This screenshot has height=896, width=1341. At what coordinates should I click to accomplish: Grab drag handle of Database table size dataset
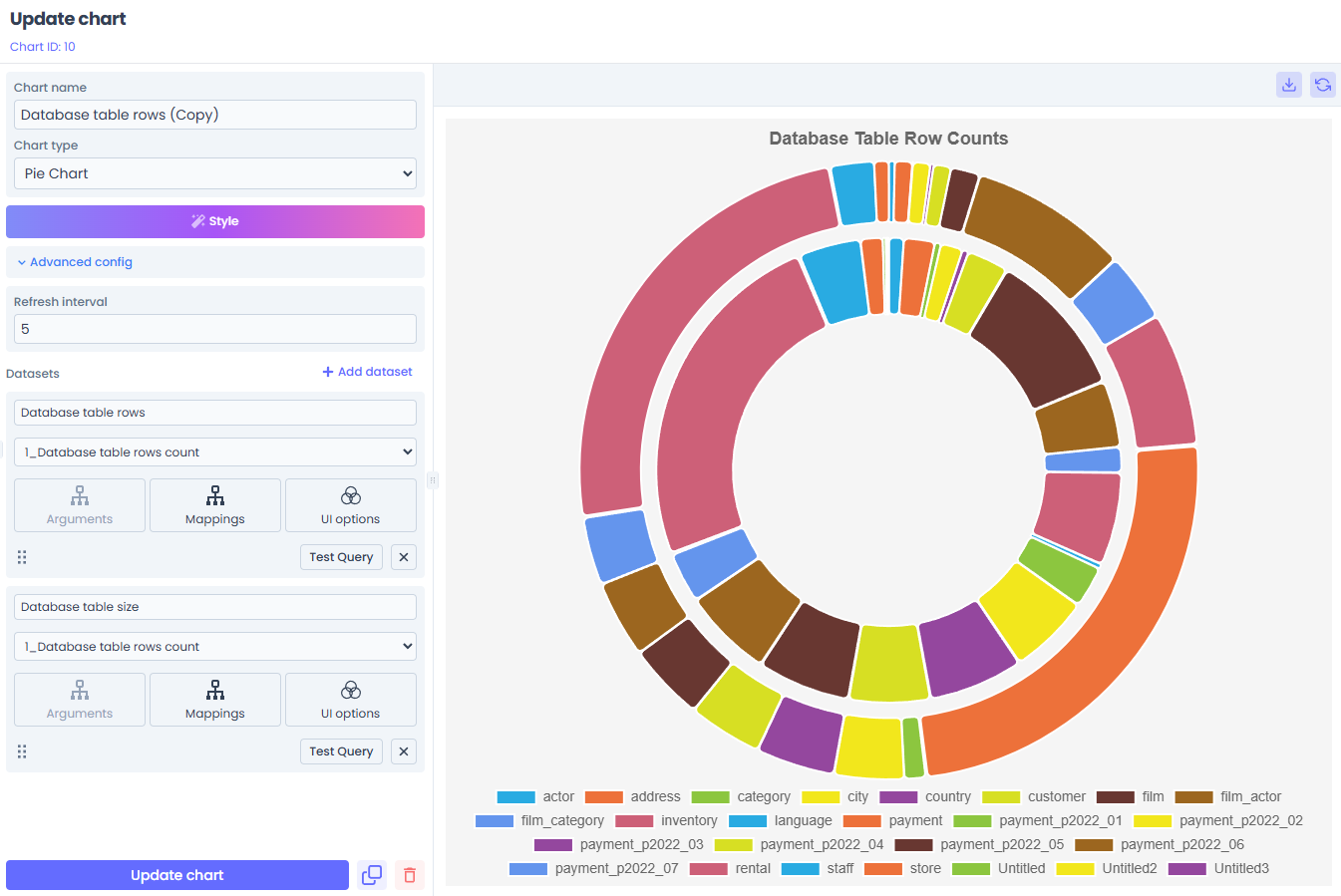tap(22, 751)
